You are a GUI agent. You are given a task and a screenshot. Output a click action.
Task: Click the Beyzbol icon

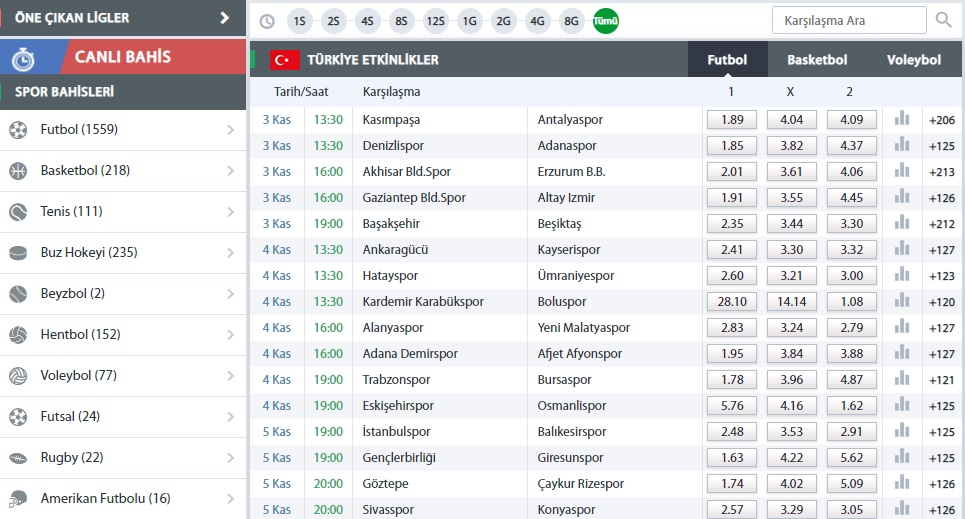click(18, 294)
